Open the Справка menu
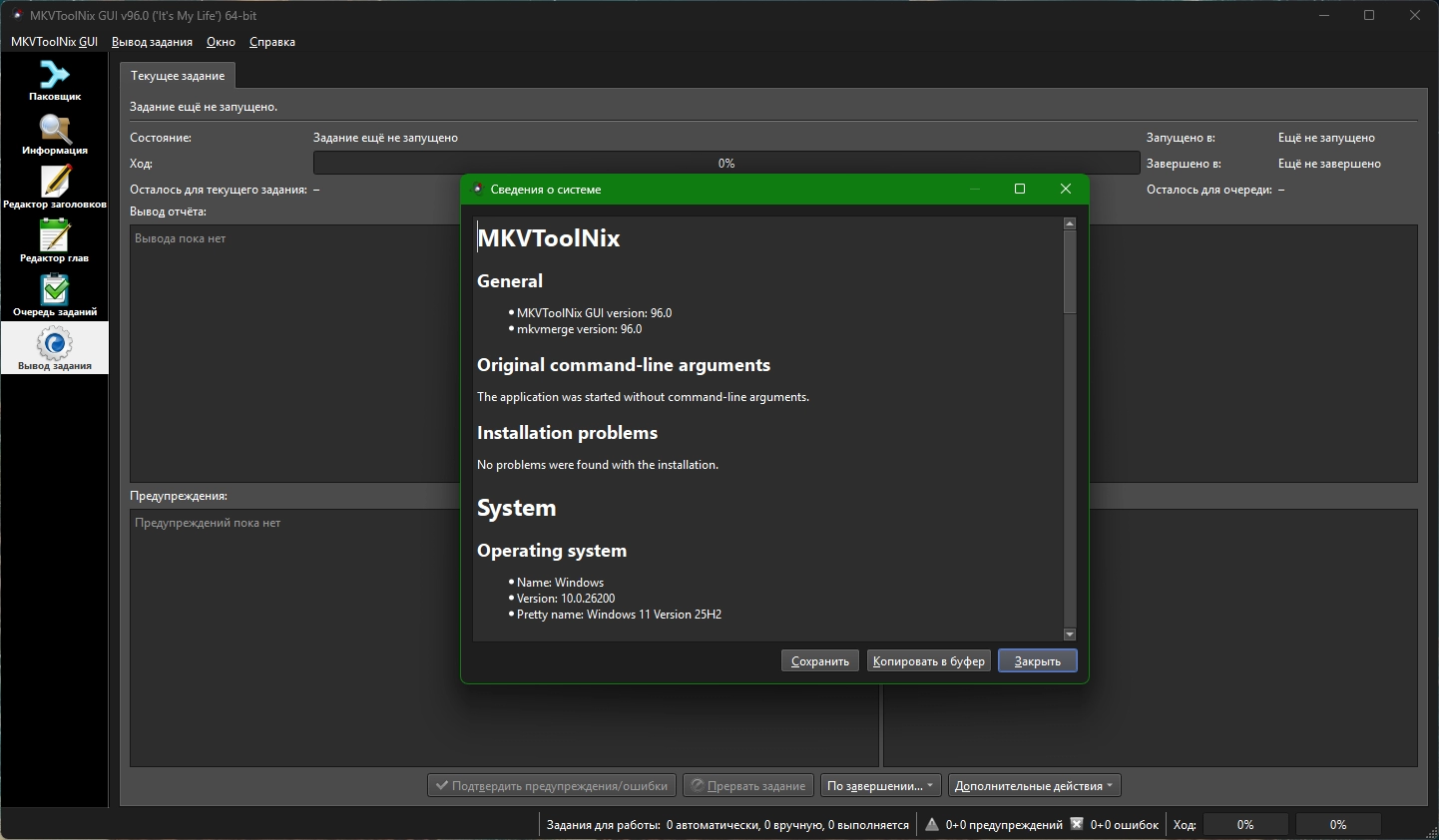Screen dimensions: 1439x840 coord(272,42)
